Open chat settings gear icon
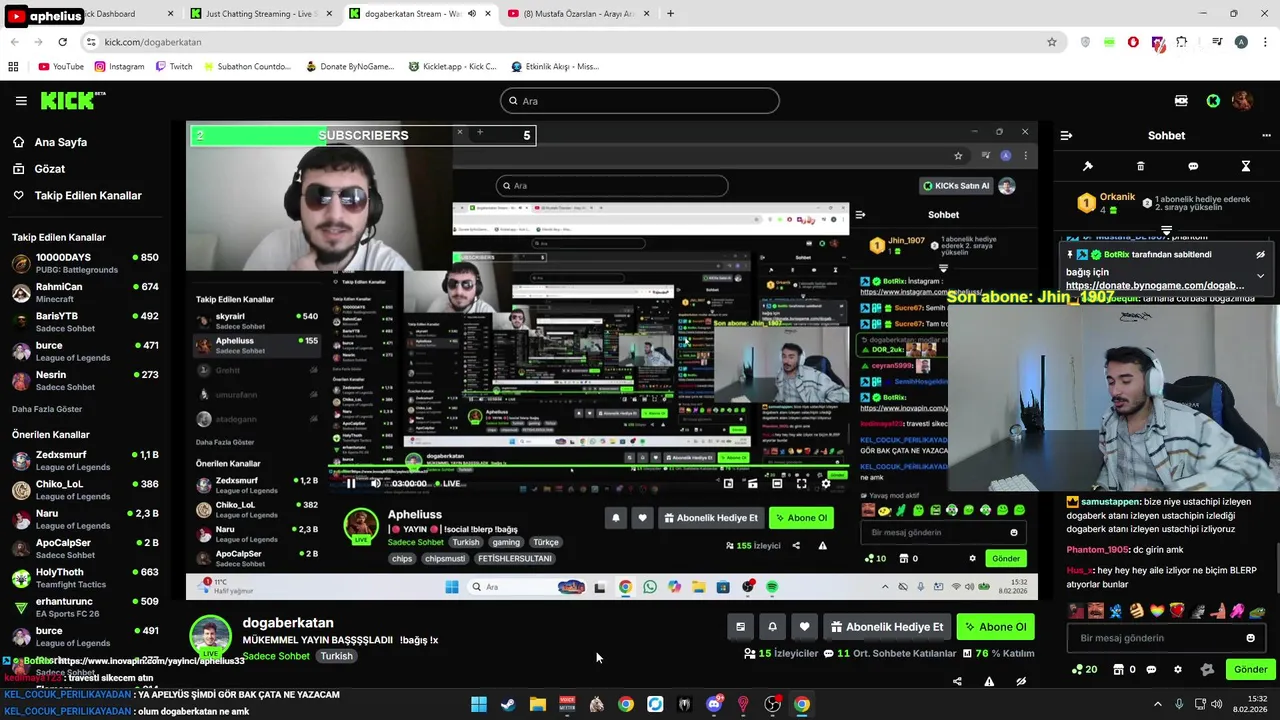Screen dimensions: 1280x720 click(1177, 669)
